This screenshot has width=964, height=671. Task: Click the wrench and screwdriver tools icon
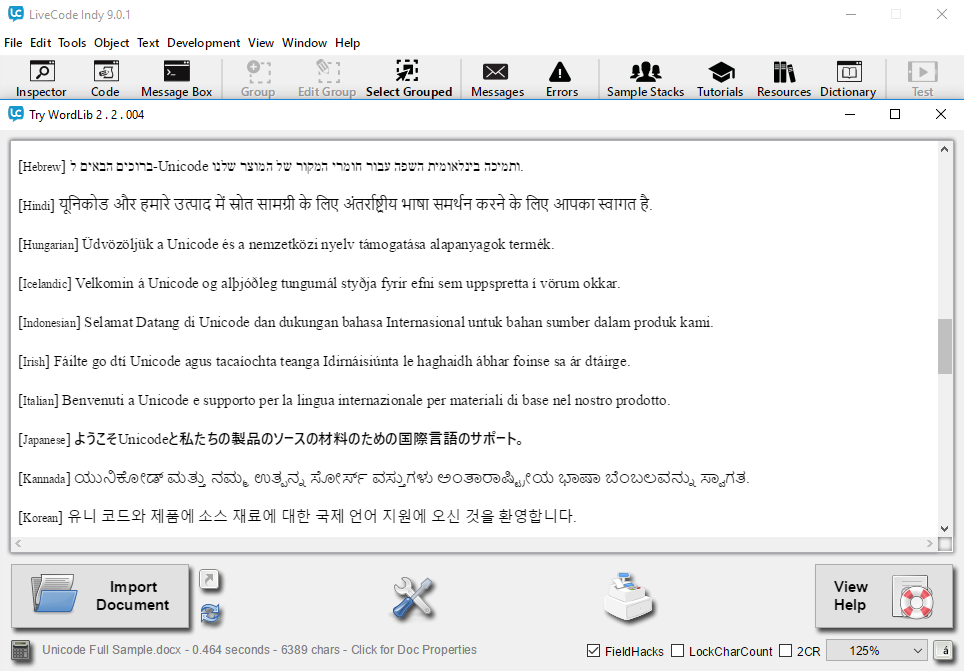pyautogui.click(x=413, y=597)
